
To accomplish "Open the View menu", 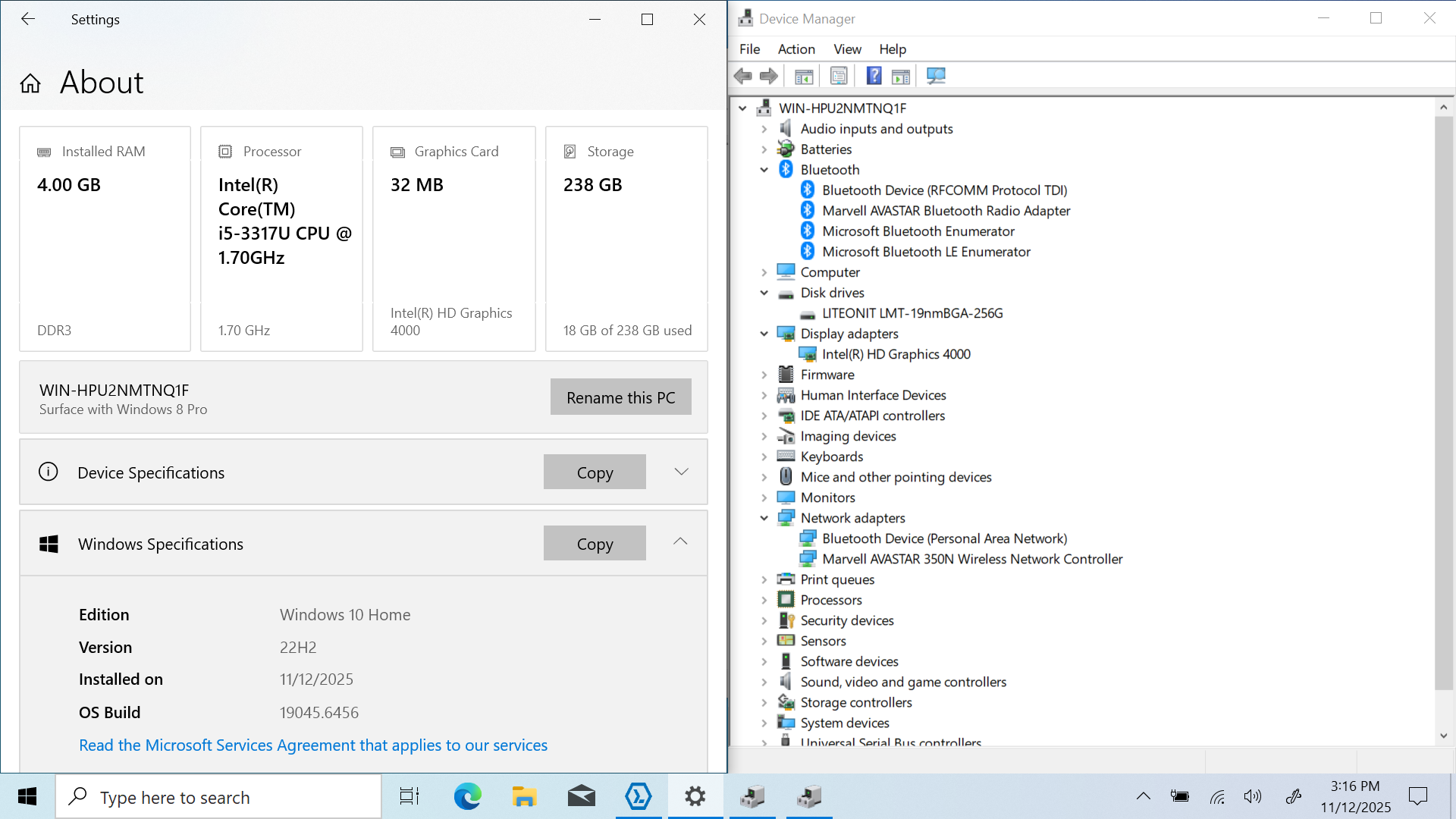I will pyautogui.click(x=847, y=49).
